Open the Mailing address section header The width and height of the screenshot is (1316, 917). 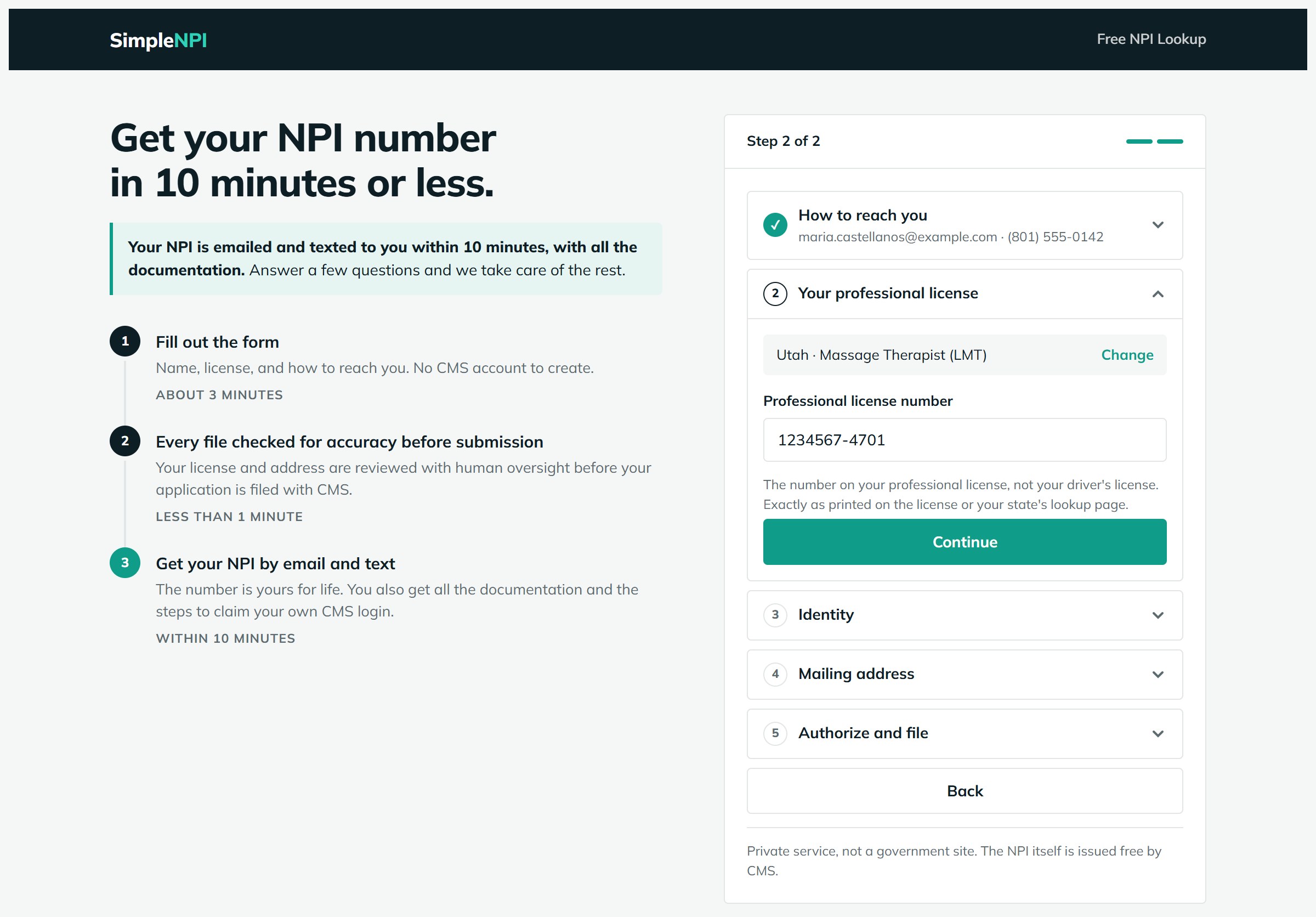965,674
